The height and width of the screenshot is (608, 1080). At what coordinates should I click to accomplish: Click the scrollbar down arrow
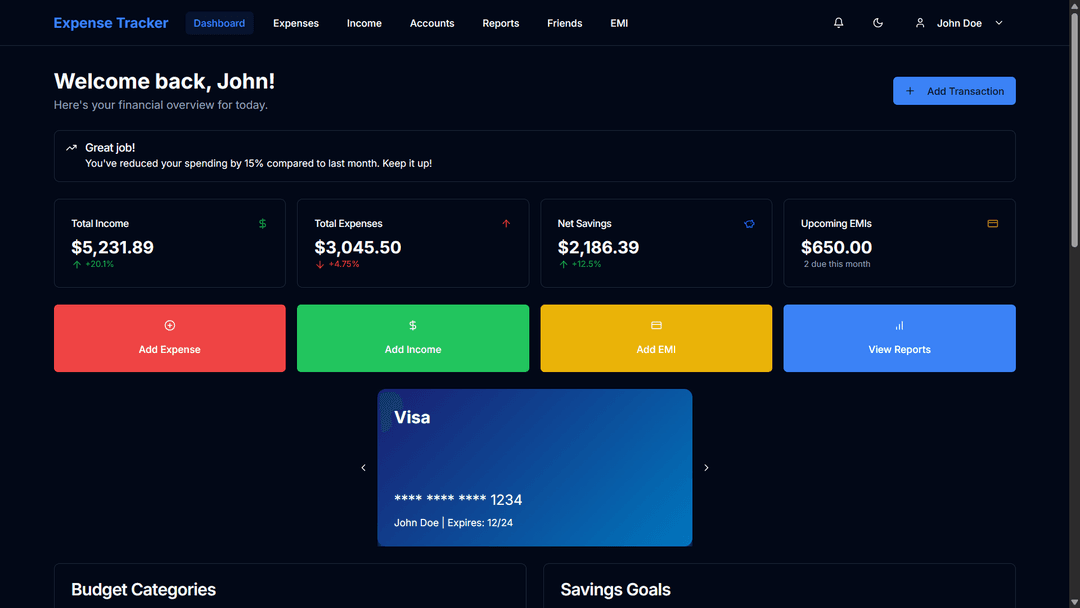(x=1074, y=602)
